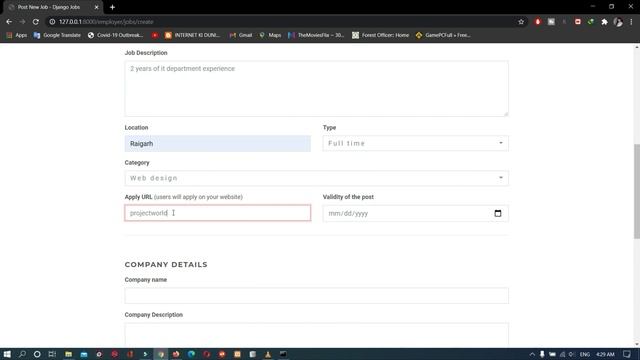
Task: Select the Post New Job - Django Jobs tab
Action: [53, 7]
